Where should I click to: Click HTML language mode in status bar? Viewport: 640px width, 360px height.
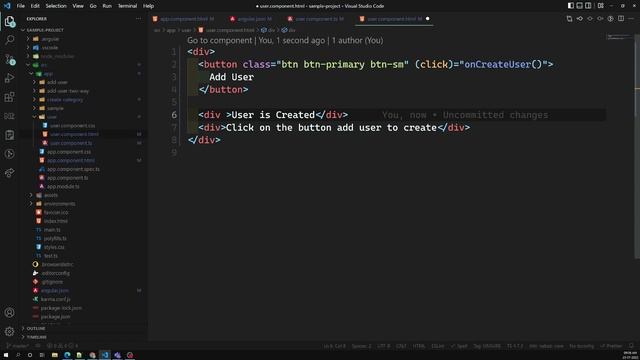pos(418,346)
